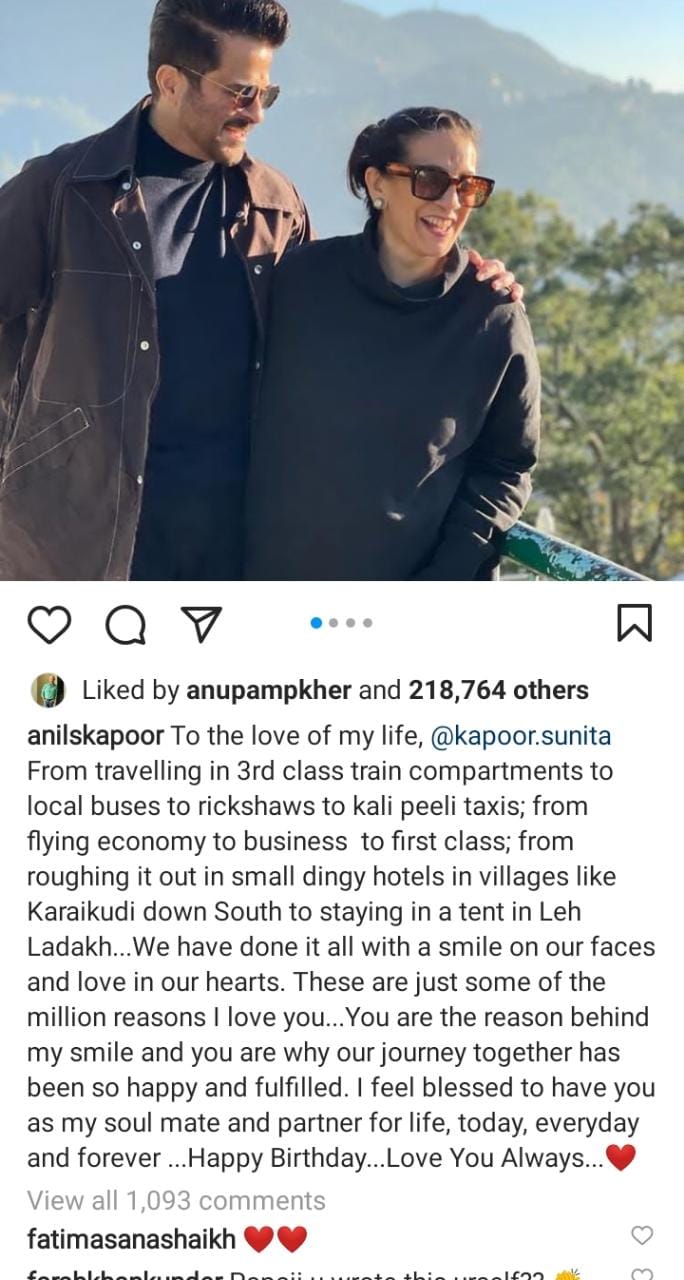
Task: Open comments via speech bubble icon
Action: tap(126, 625)
